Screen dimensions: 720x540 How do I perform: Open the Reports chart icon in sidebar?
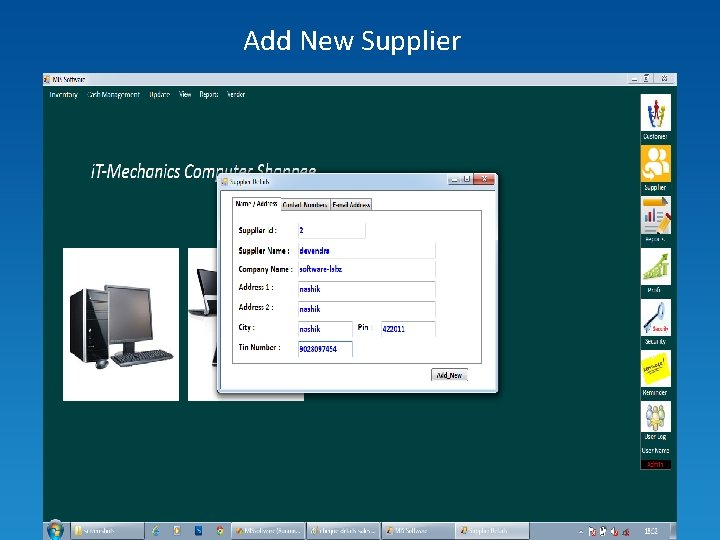pos(655,215)
